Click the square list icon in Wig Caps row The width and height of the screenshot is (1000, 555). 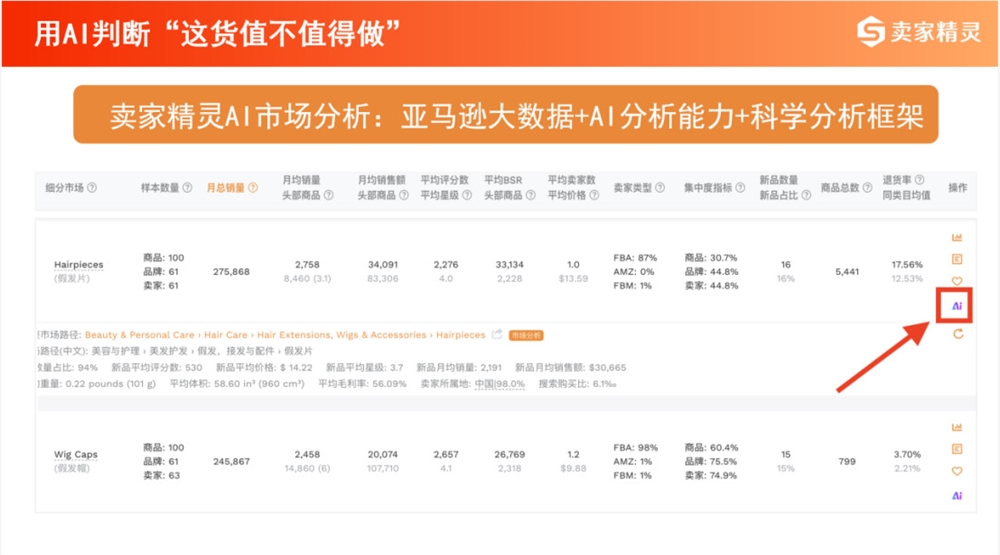(x=957, y=449)
